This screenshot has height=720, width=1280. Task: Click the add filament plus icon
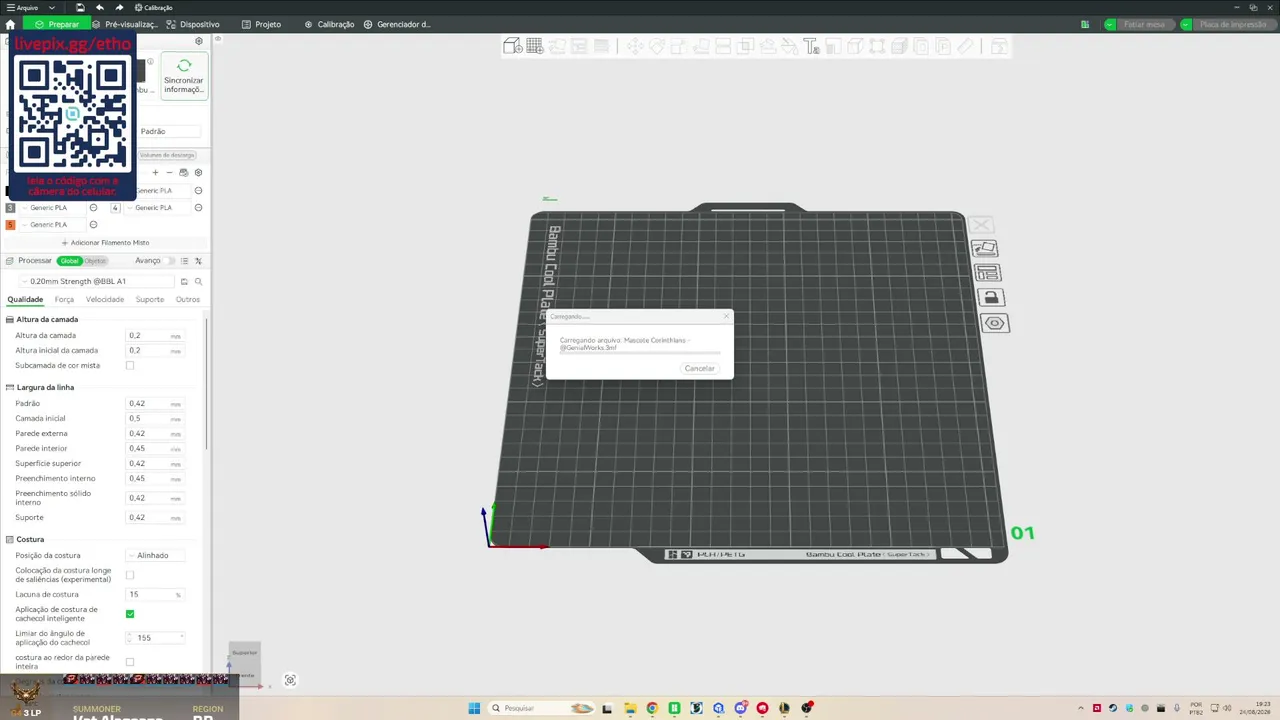pyautogui.click(x=155, y=173)
